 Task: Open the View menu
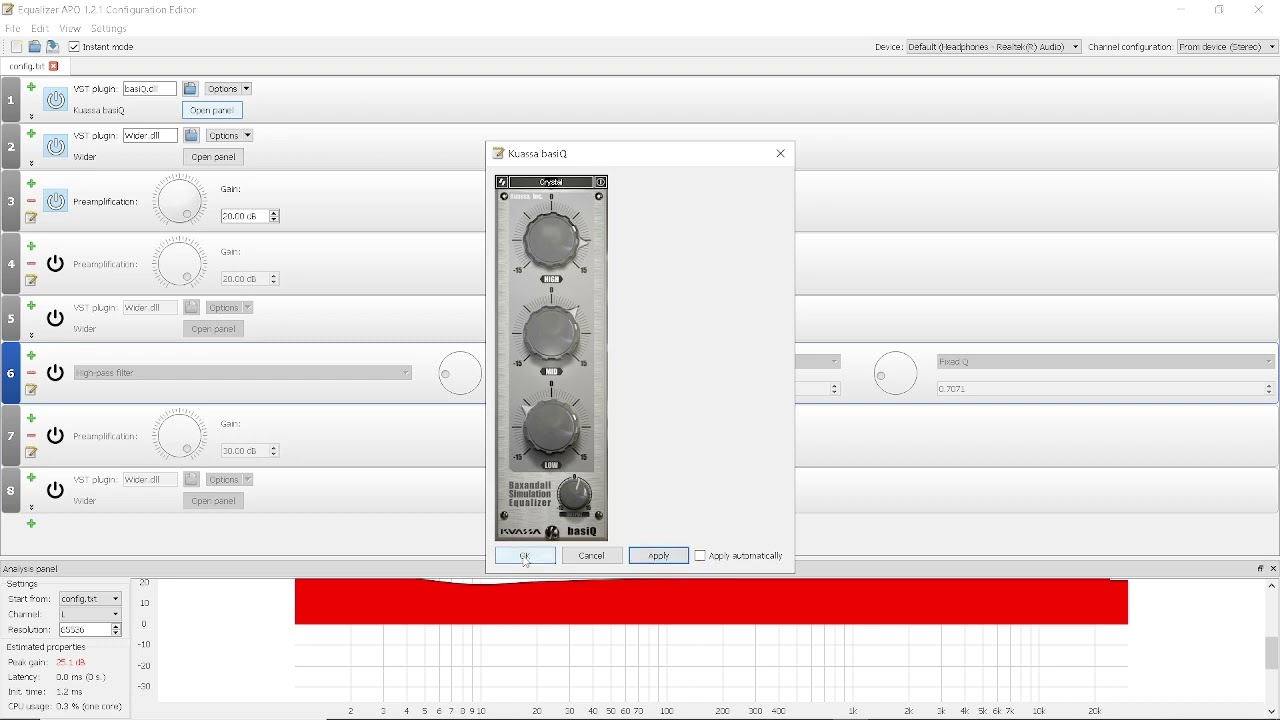(70, 29)
